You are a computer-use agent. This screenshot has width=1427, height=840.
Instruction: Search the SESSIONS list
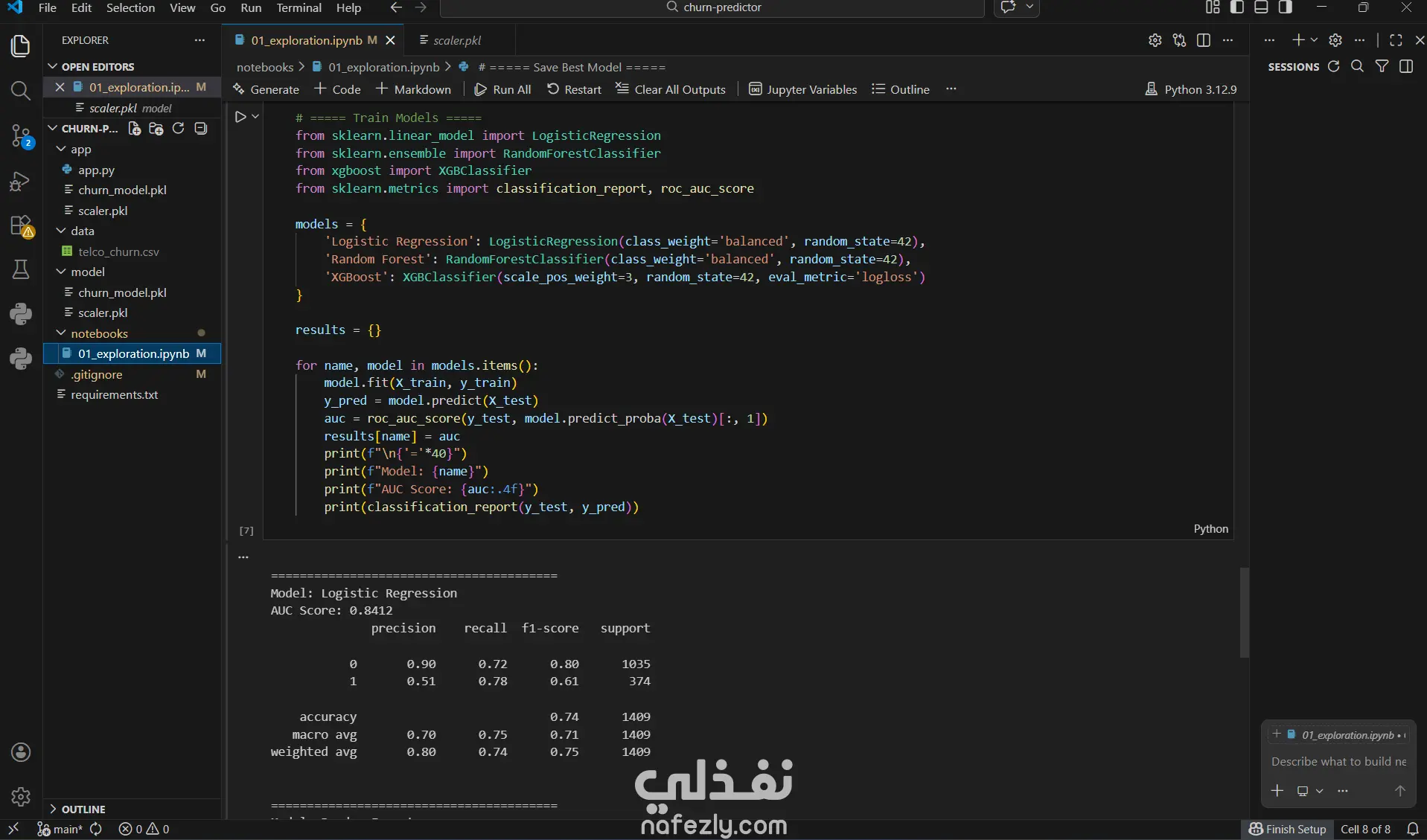(1358, 66)
